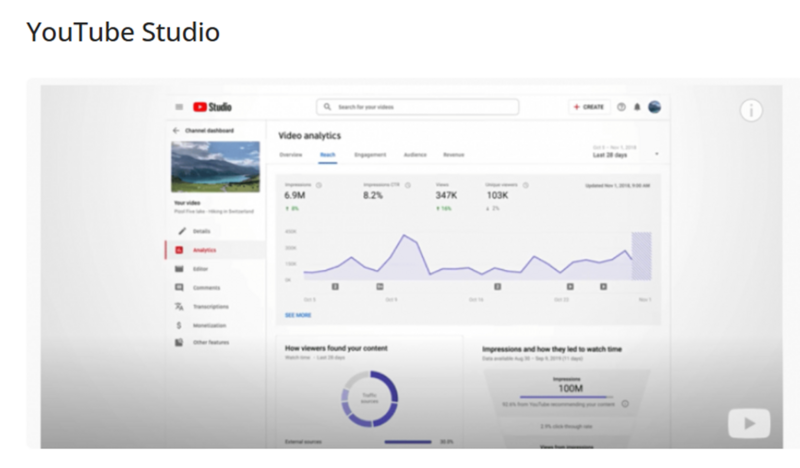
Task: Click the date range dropdown arrow
Action: tap(657, 154)
